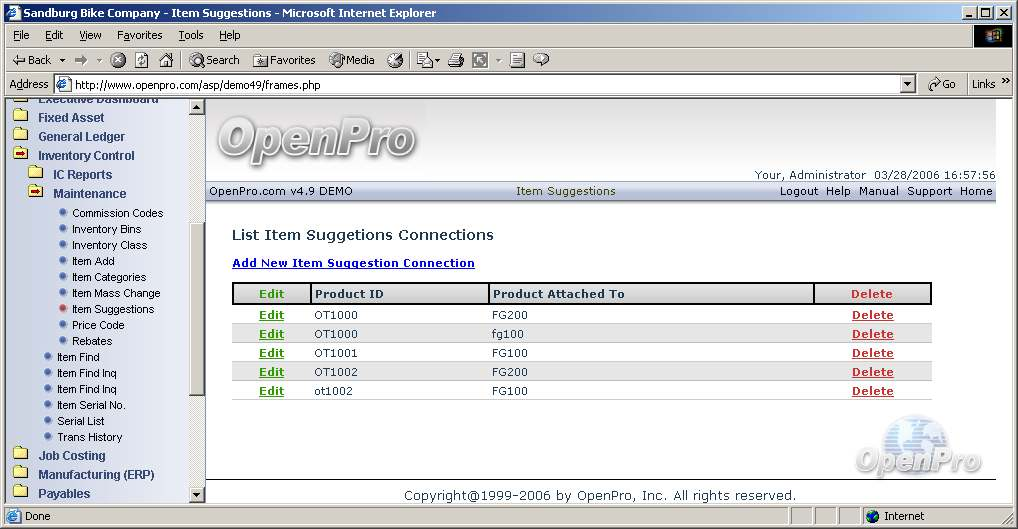This screenshot has height=529, width=1018.
Task: Click Add New Item Suggestion Connection link
Action: tap(353, 263)
